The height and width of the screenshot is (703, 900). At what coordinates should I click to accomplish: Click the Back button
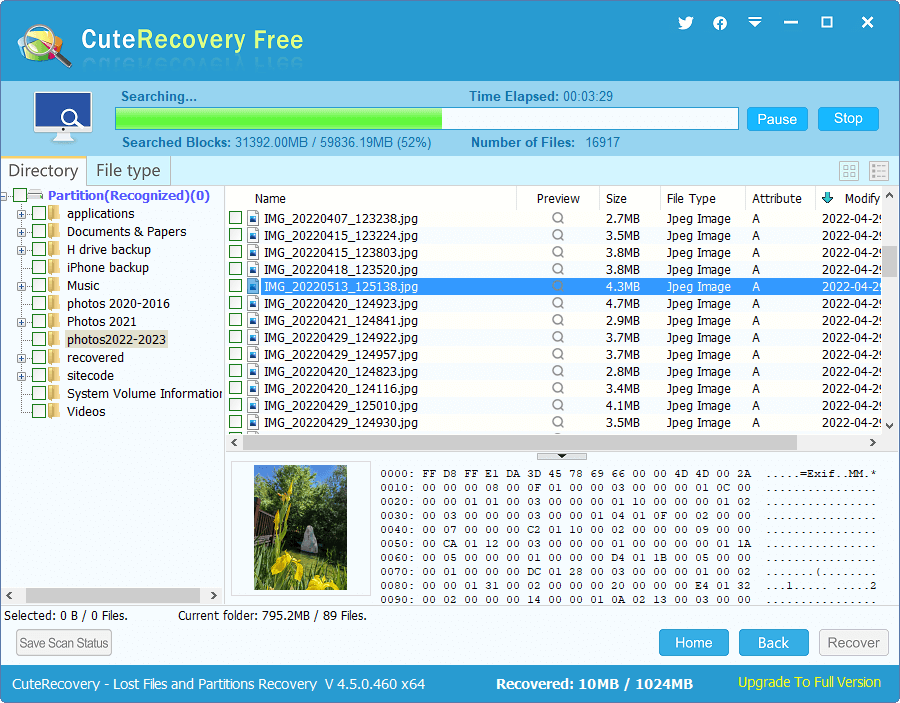click(773, 642)
